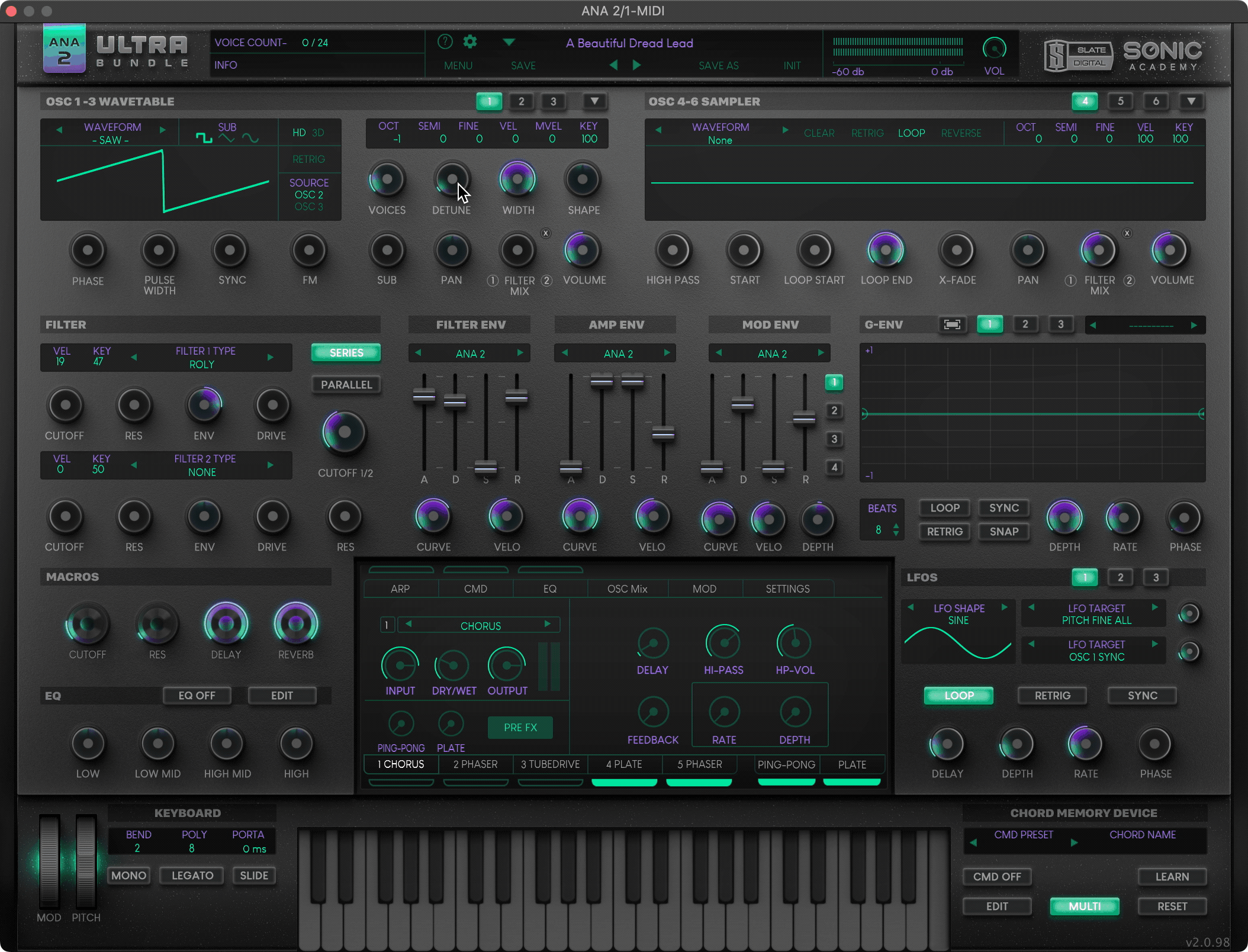Switch to the CMD tab

[475, 588]
